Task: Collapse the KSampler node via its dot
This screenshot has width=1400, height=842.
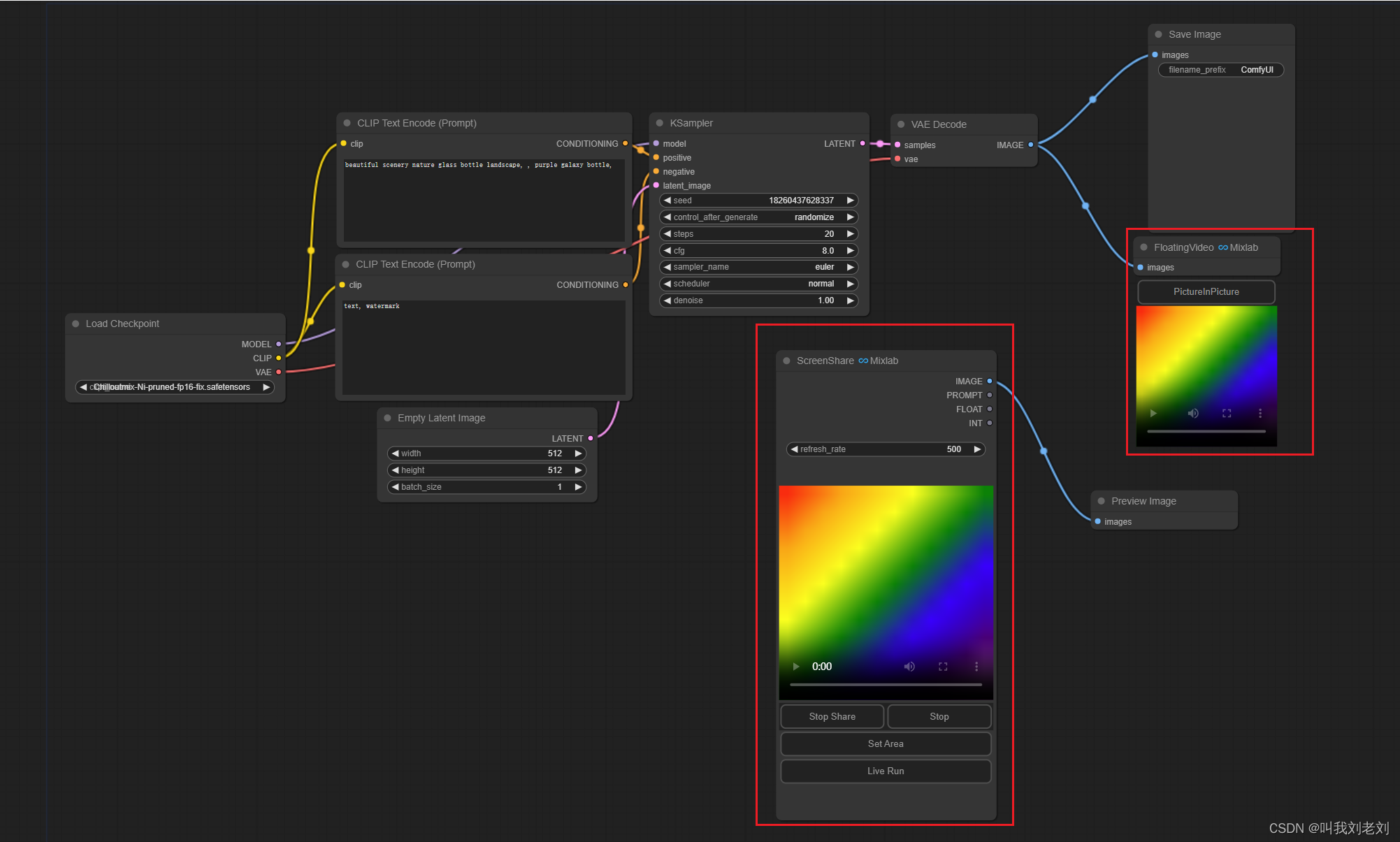Action: (x=660, y=123)
